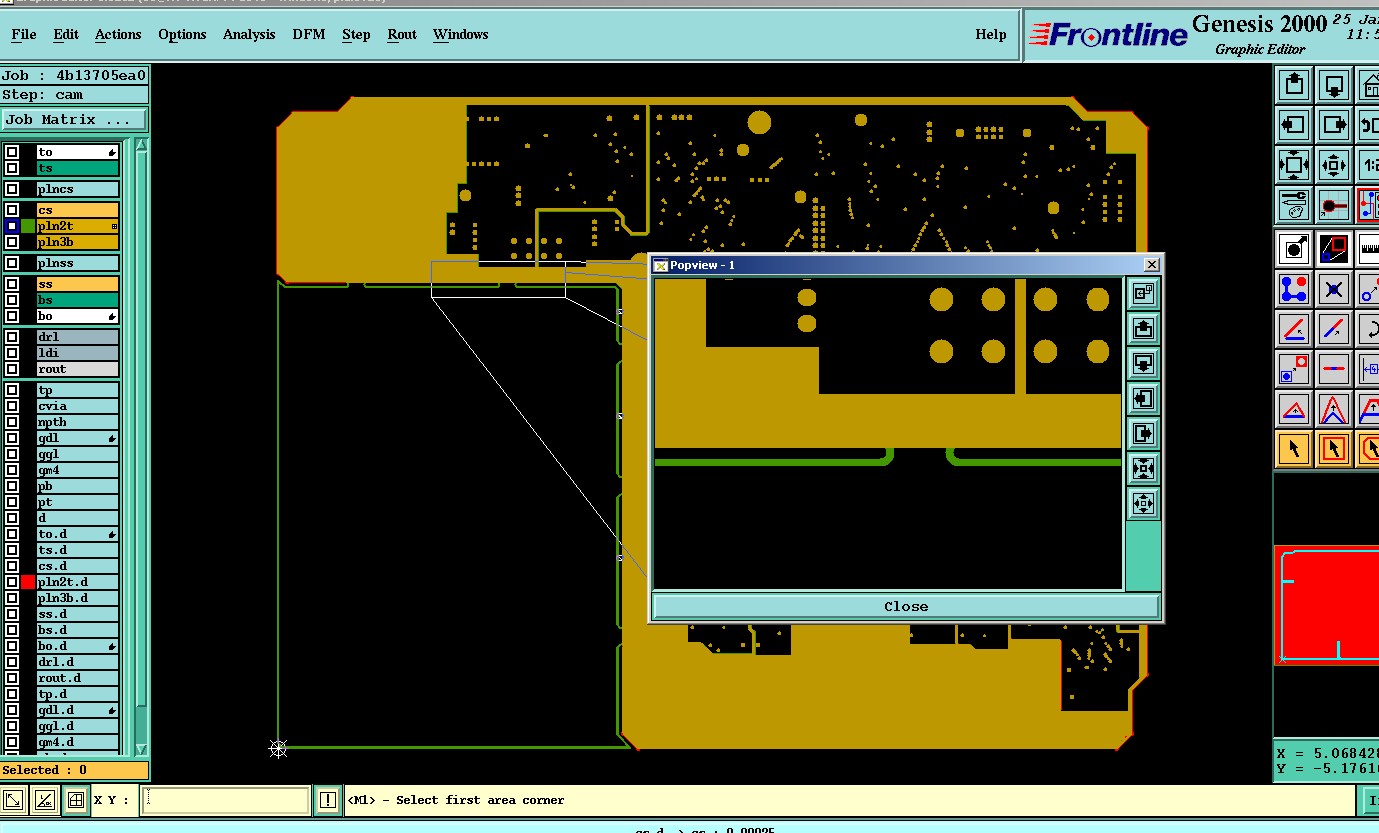Toggle the checkbox for layer to

[x=12, y=152]
